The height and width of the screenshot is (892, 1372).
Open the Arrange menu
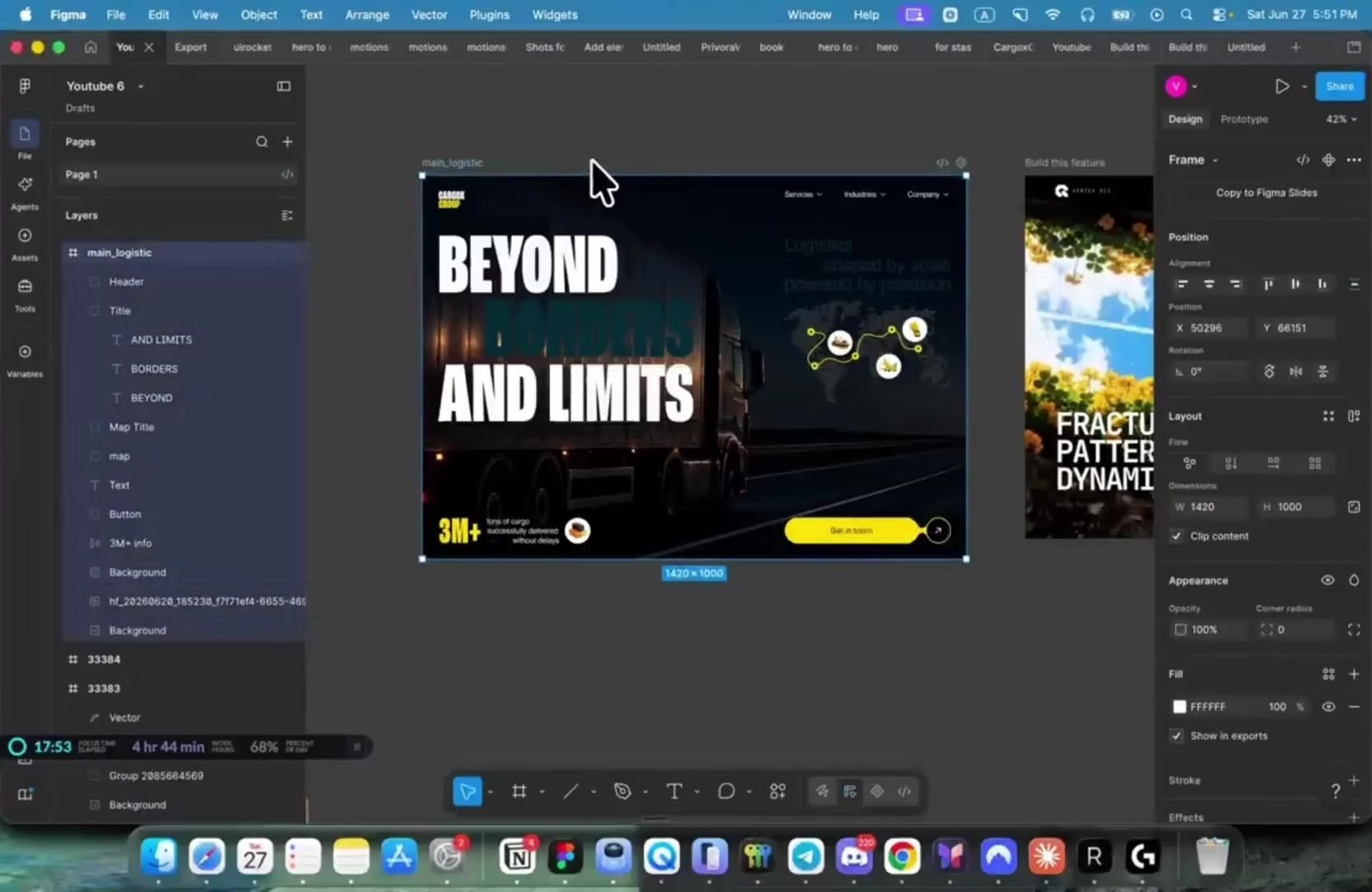pos(367,15)
